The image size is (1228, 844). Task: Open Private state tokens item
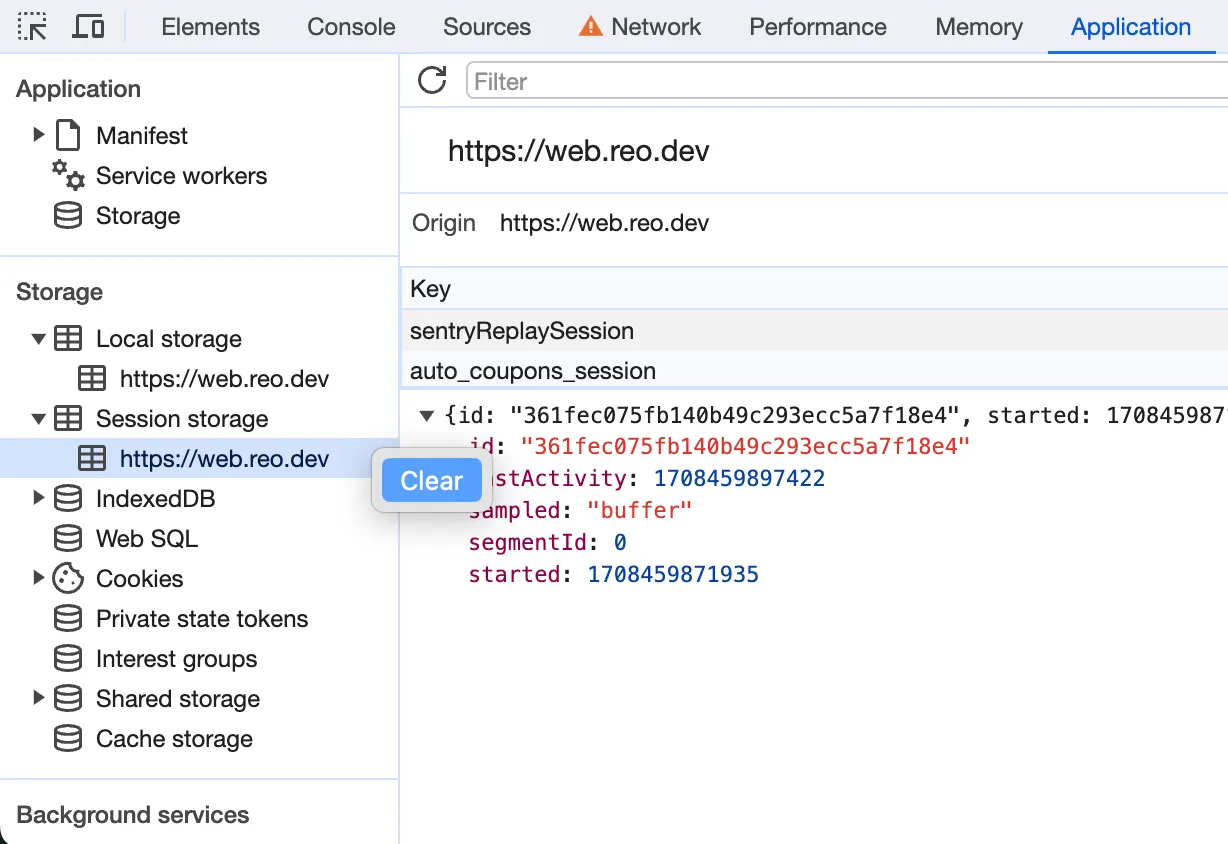[201, 619]
